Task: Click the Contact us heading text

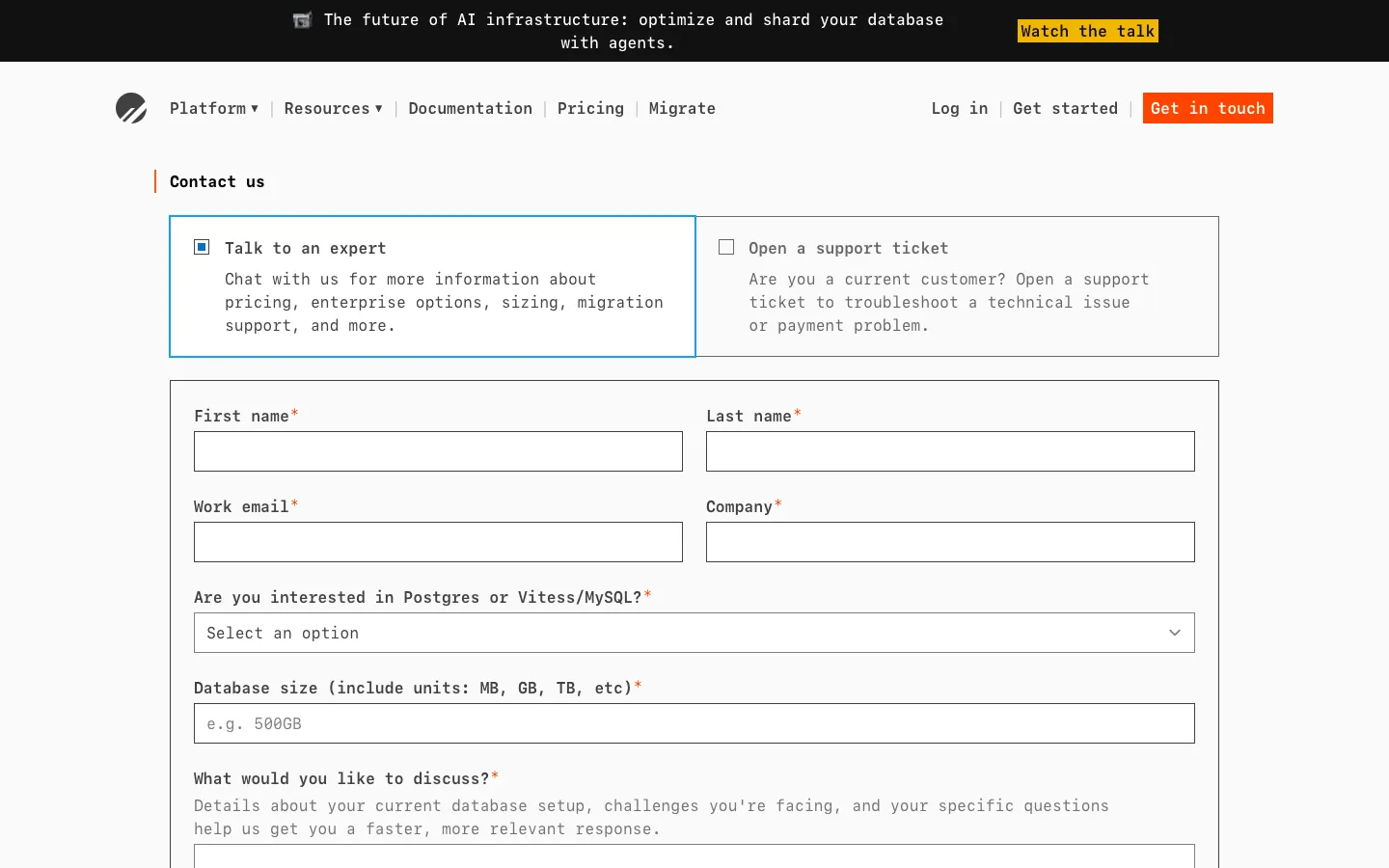Action: [x=217, y=181]
